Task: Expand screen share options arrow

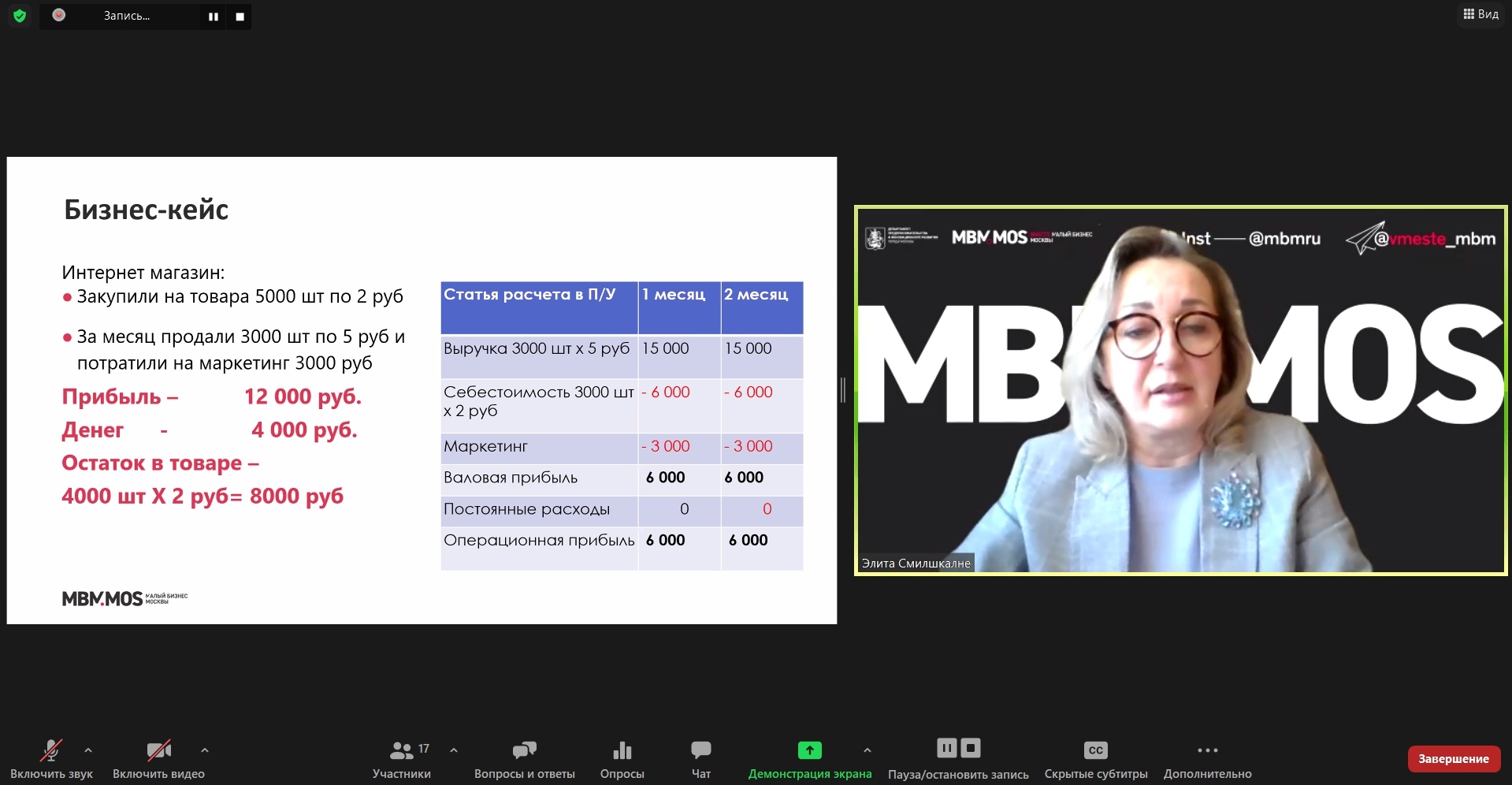Action: pyautogui.click(x=867, y=750)
